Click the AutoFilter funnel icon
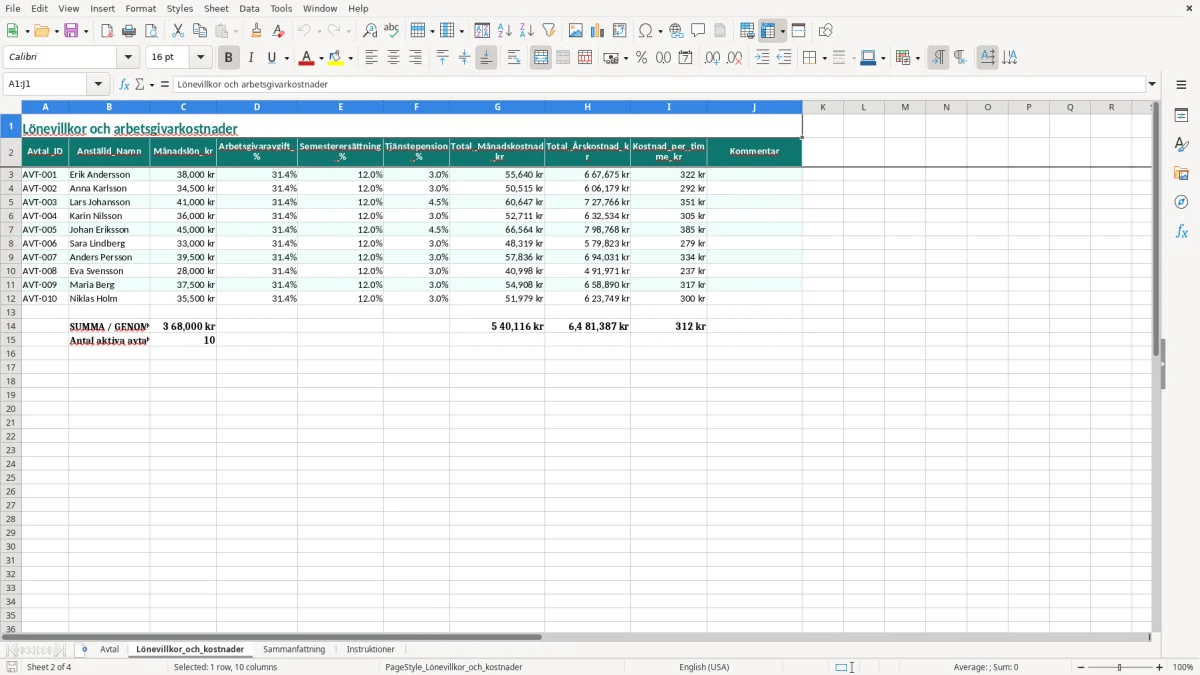This screenshot has height=675, width=1200. coord(548,31)
